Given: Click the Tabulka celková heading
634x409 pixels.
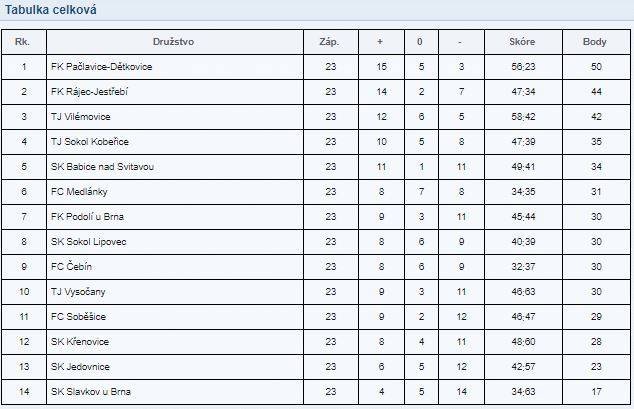Looking at the screenshot, I should click(x=51, y=10).
